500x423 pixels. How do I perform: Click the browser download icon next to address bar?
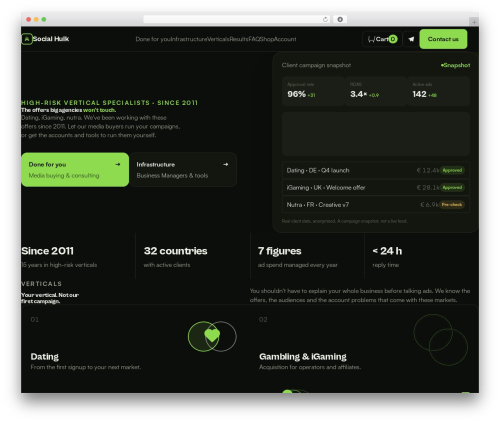tap(340, 19)
